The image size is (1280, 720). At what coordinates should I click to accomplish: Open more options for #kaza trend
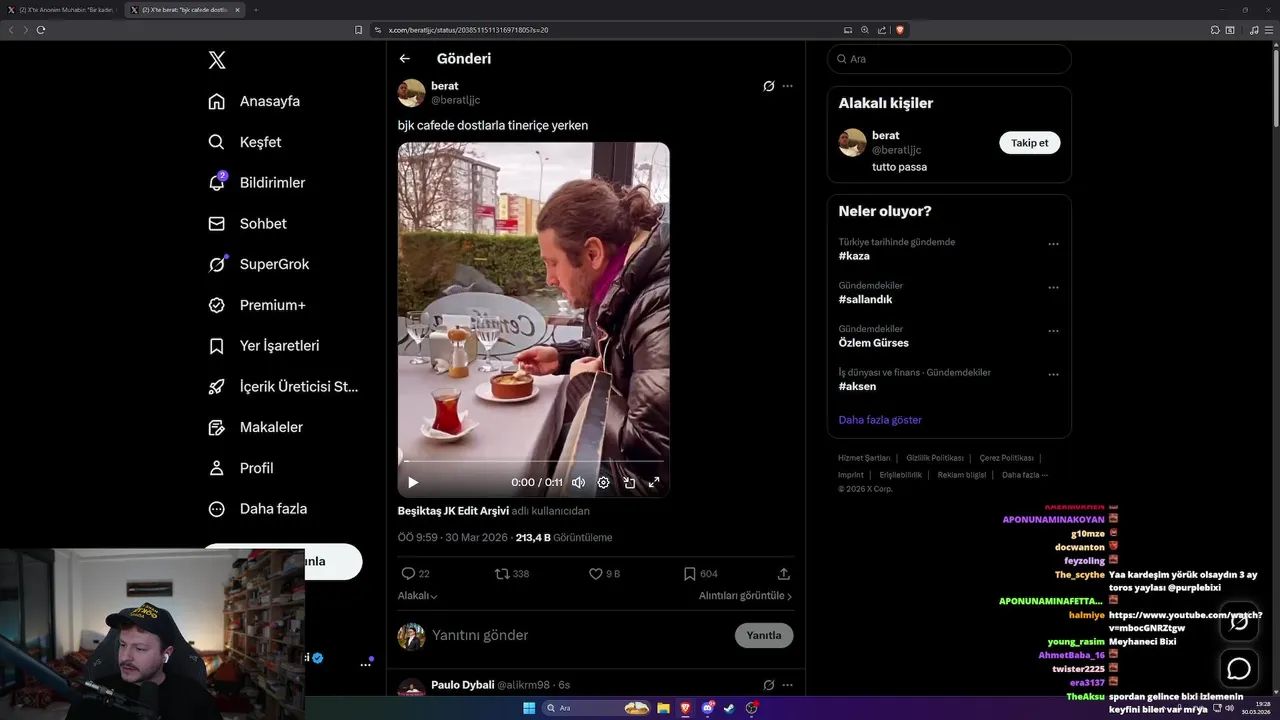[1053, 244]
